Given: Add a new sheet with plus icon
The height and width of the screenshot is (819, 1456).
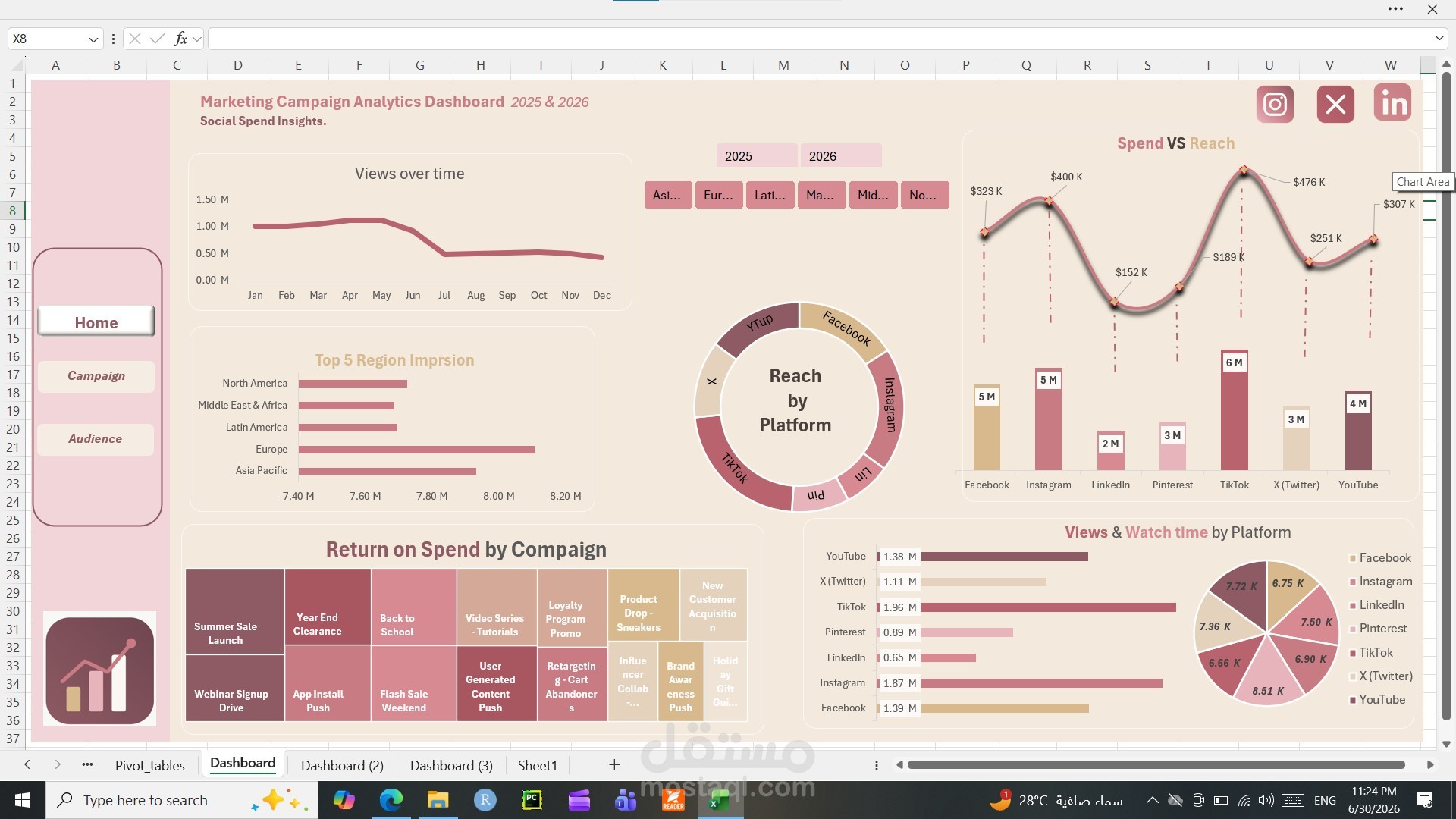Looking at the screenshot, I should click(614, 765).
